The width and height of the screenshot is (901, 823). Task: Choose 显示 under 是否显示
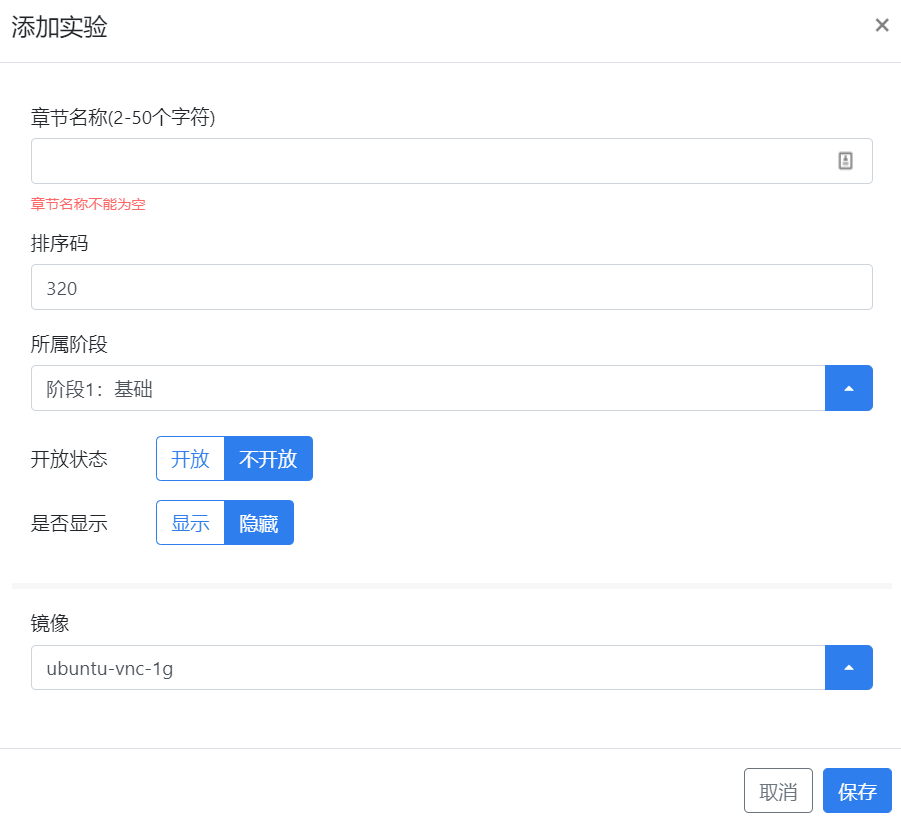click(x=190, y=523)
